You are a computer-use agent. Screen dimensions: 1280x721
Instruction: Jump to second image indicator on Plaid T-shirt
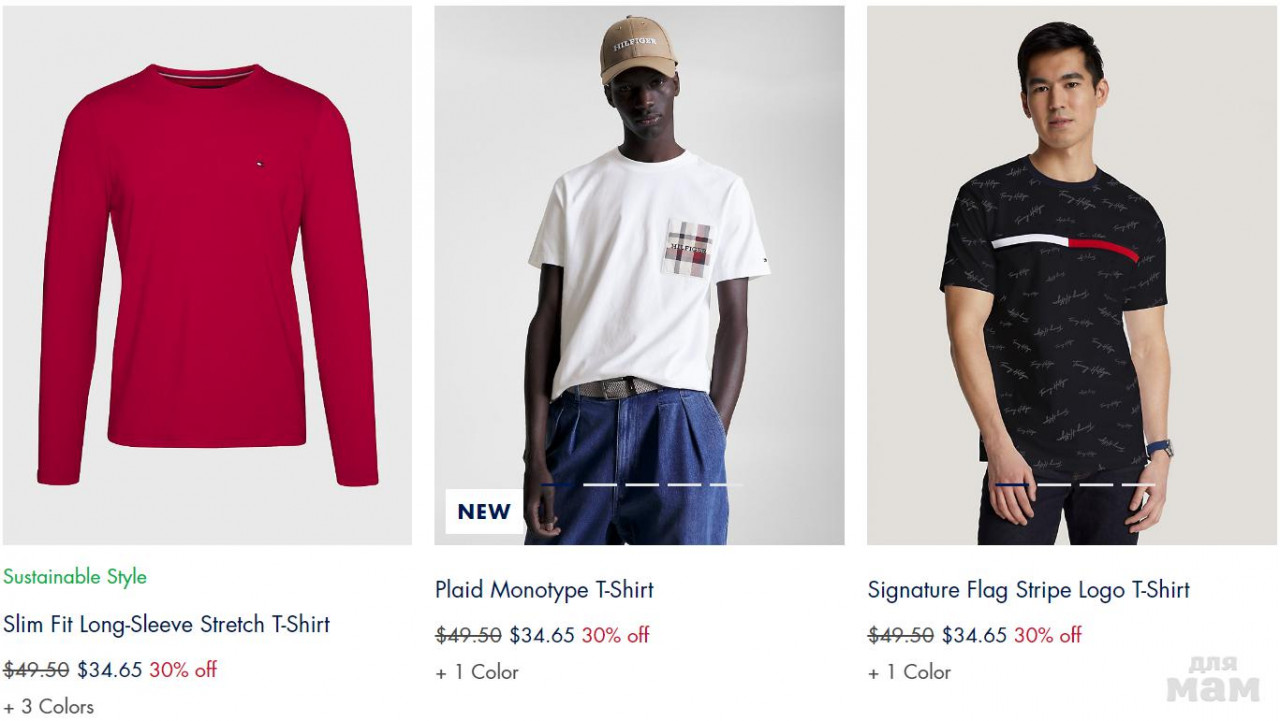tap(600, 485)
